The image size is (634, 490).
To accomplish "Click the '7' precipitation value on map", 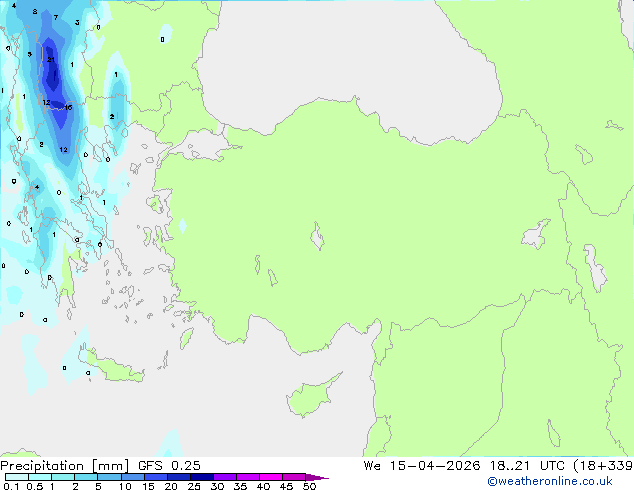I will 56,17.
